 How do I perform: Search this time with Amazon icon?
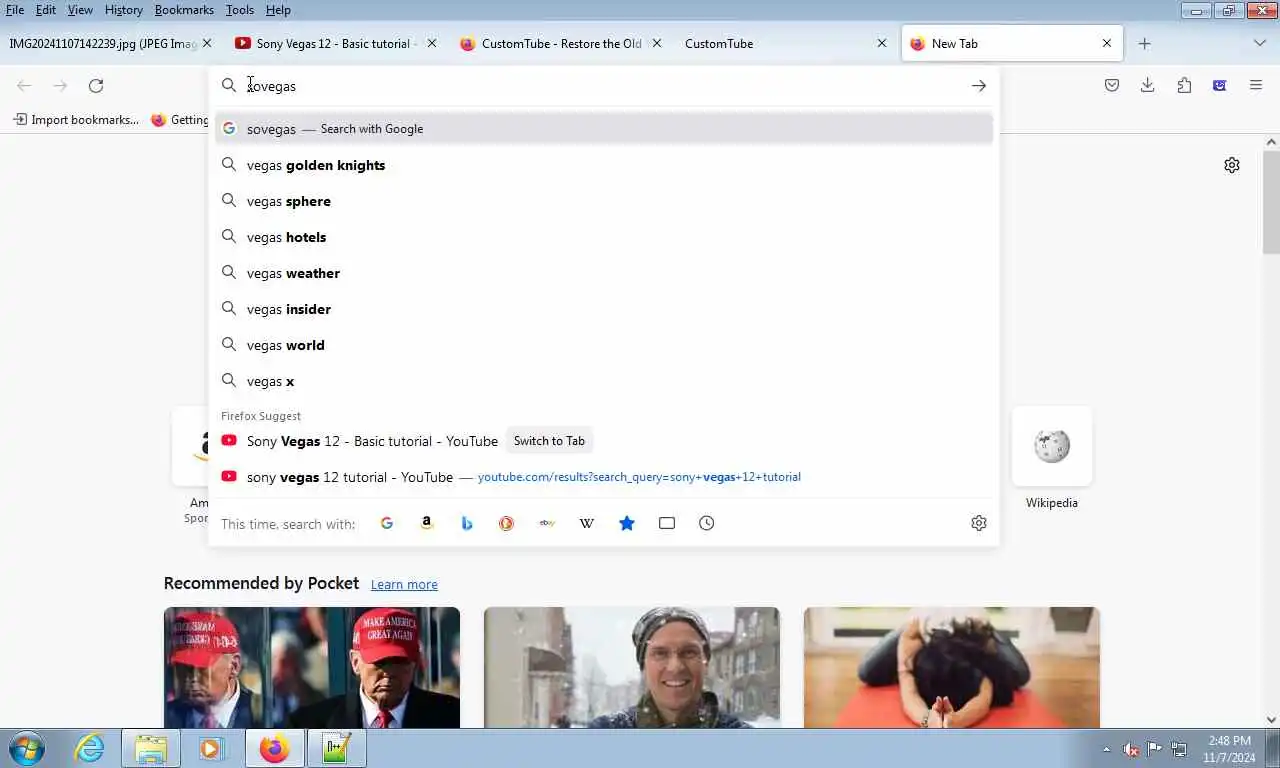click(x=427, y=523)
